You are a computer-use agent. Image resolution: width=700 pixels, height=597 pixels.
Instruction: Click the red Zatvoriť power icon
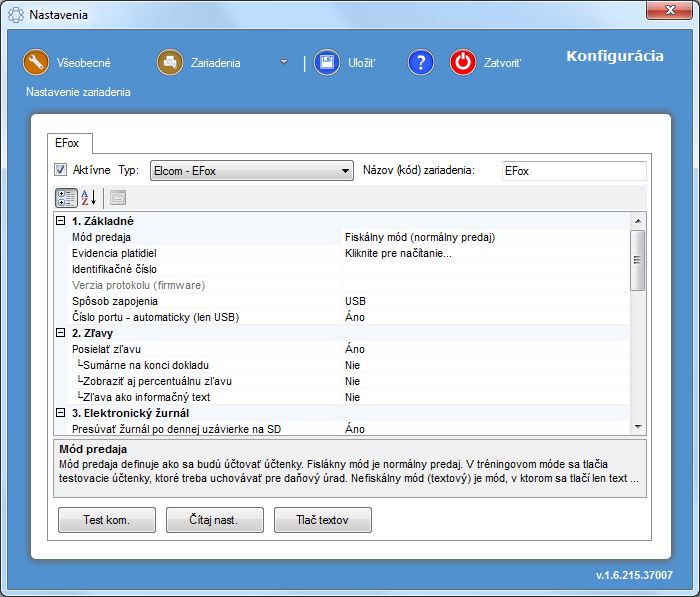pyautogui.click(x=462, y=62)
